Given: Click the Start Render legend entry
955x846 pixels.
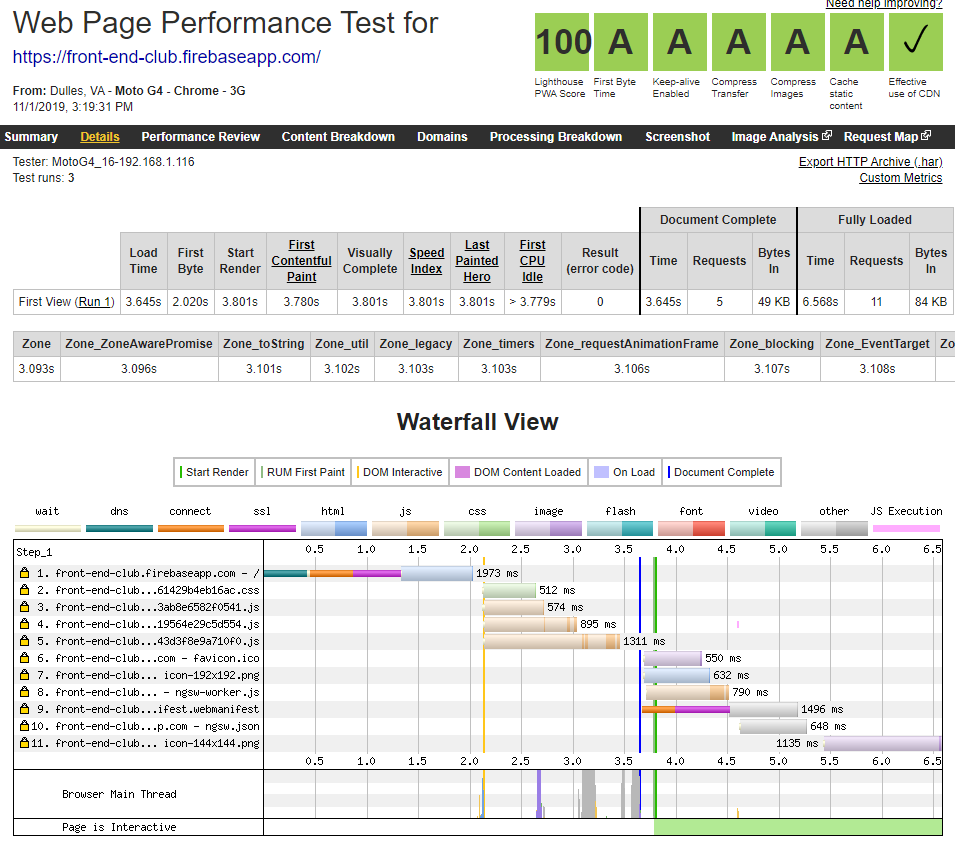Looking at the screenshot, I should click(214, 472).
